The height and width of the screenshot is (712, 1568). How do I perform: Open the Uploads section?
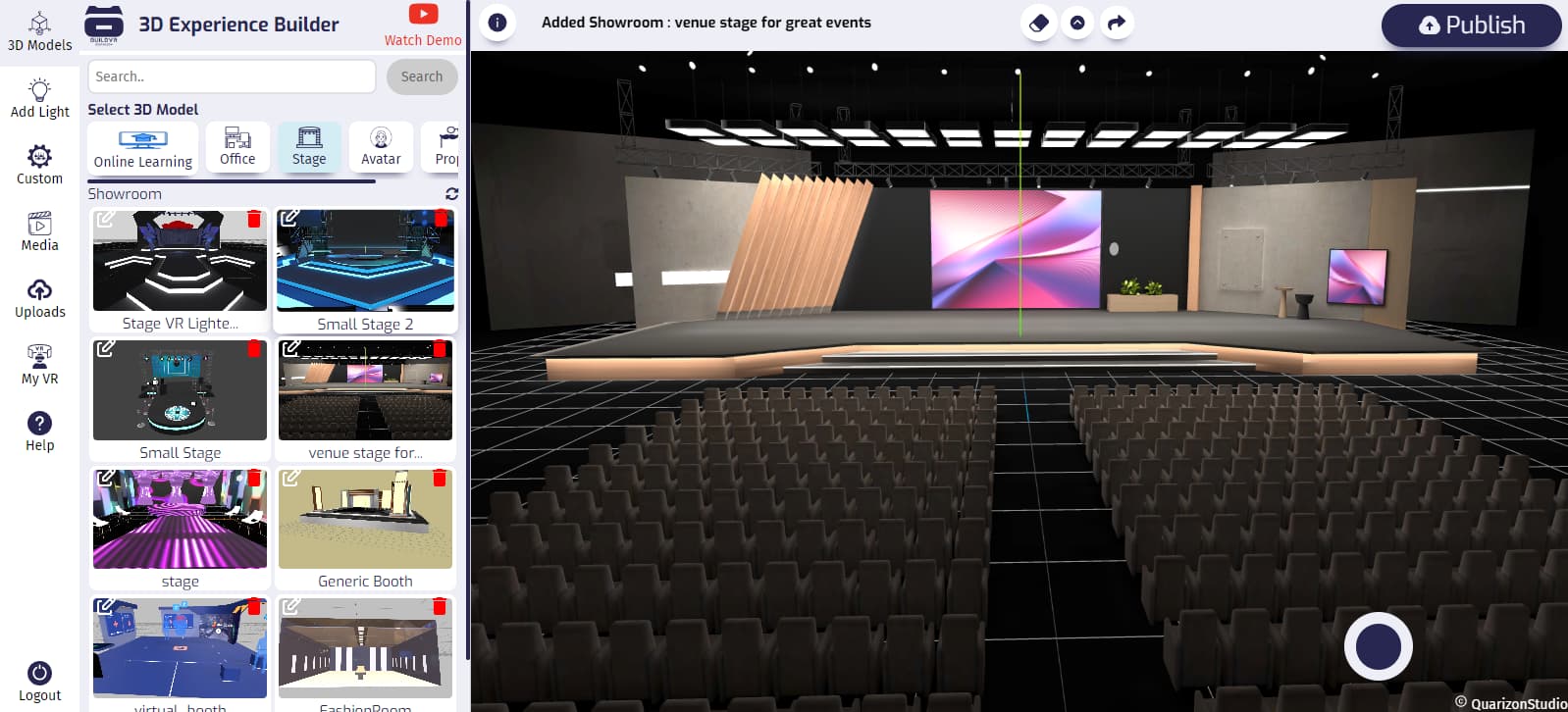click(x=39, y=298)
